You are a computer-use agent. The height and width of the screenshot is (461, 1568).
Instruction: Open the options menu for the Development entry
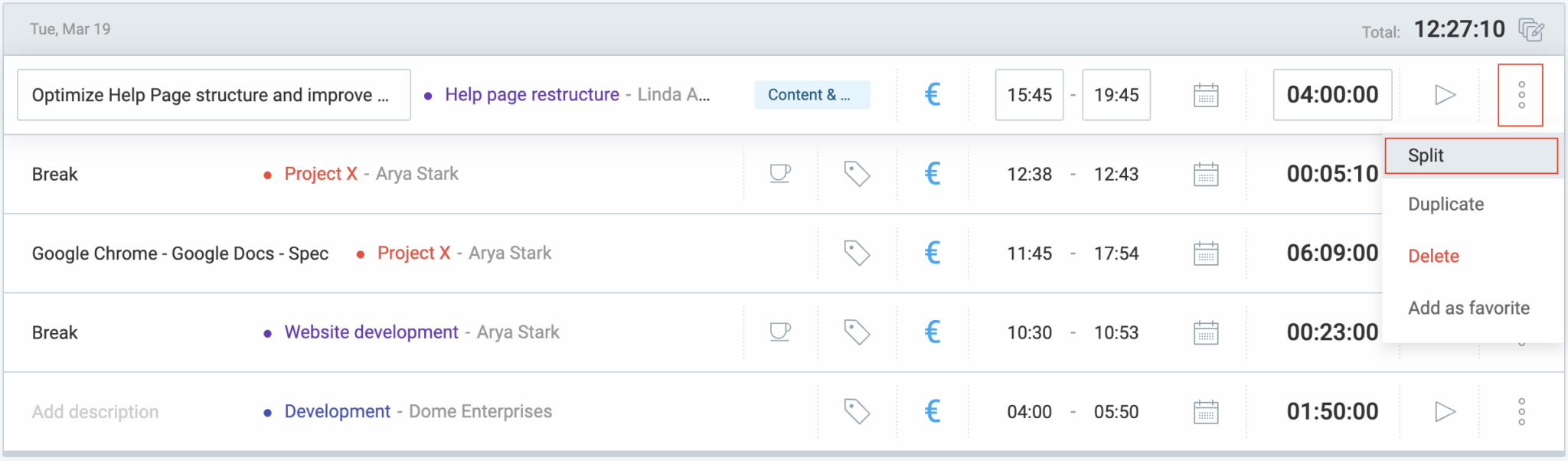(1520, 411)
